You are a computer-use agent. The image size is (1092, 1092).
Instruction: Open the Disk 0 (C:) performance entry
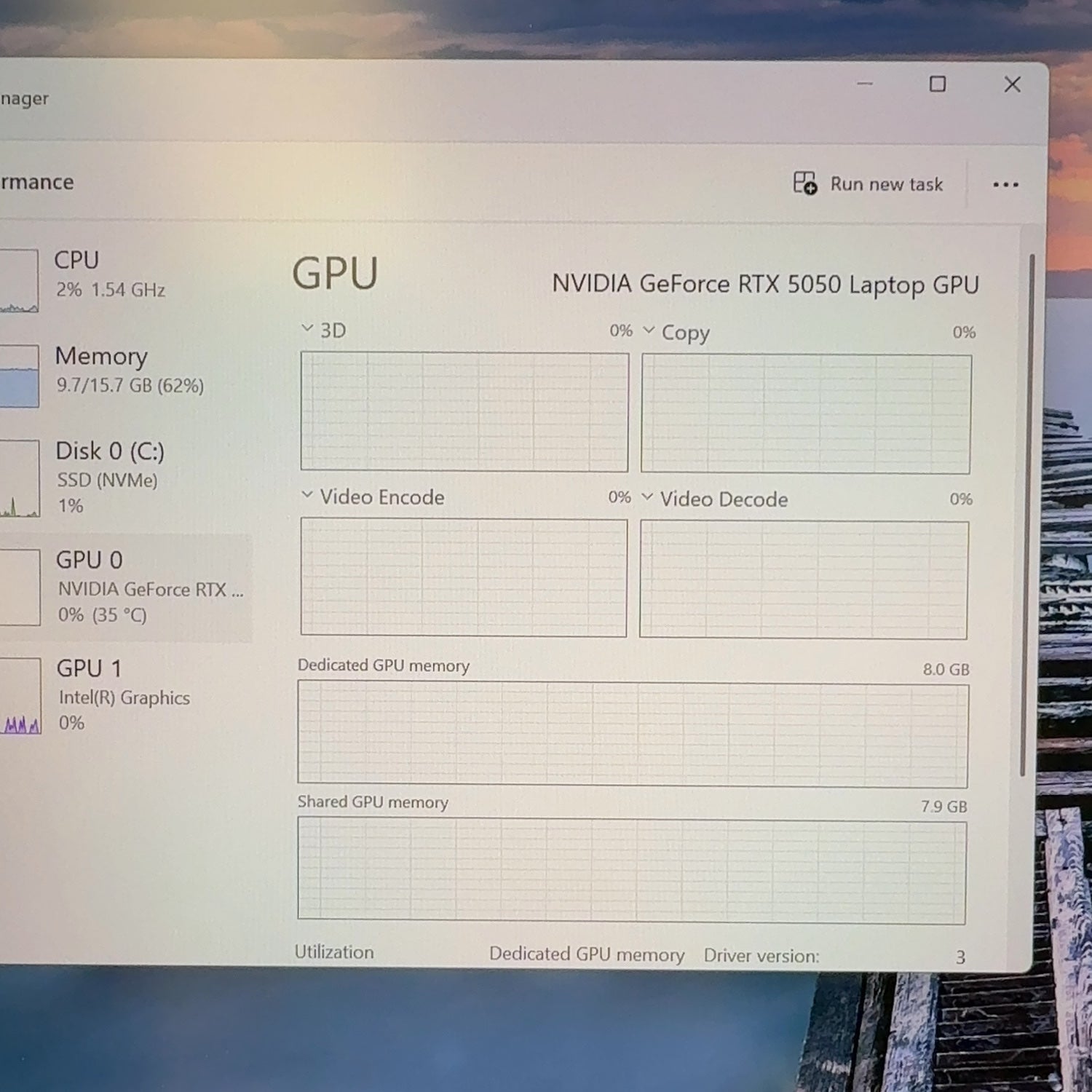(127, 477)
